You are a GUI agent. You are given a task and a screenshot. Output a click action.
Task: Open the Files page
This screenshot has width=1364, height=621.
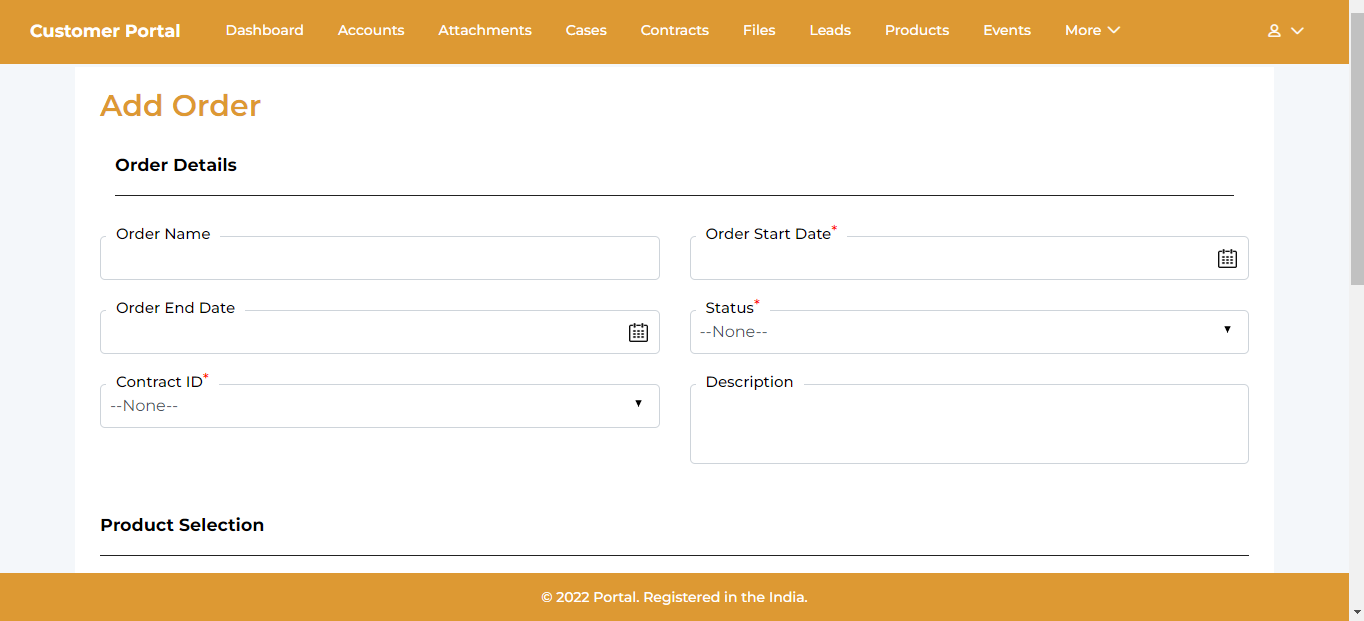coord(759,31)
